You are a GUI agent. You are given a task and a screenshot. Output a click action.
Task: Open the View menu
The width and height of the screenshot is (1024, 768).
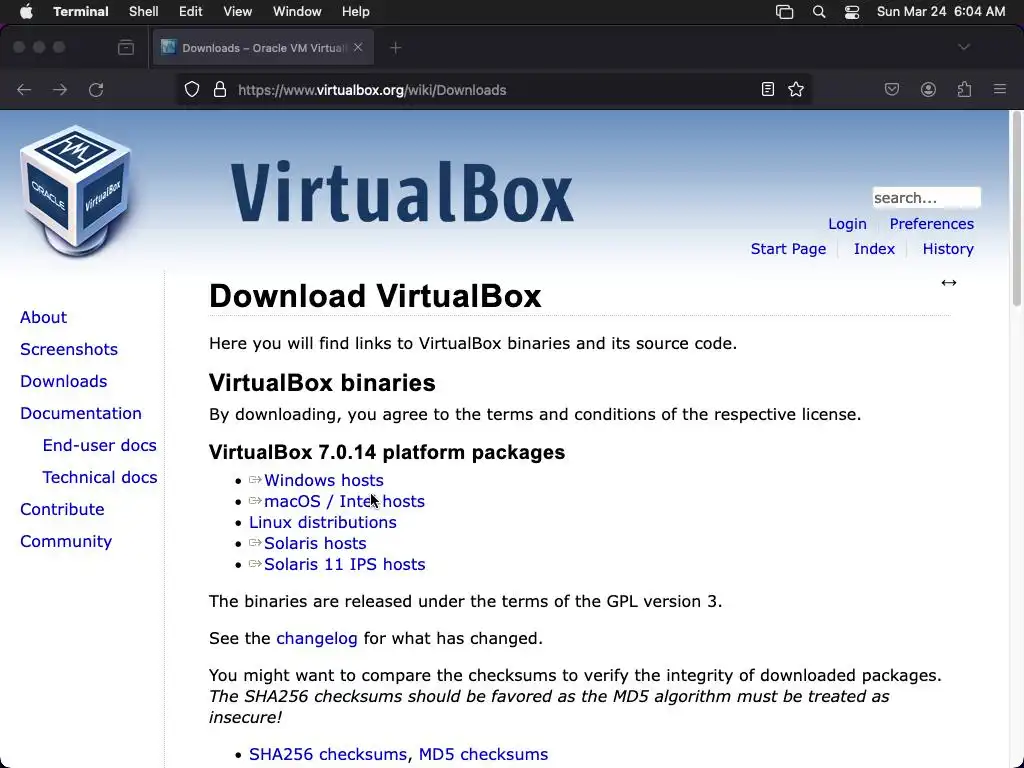click(x=238, y=12)
